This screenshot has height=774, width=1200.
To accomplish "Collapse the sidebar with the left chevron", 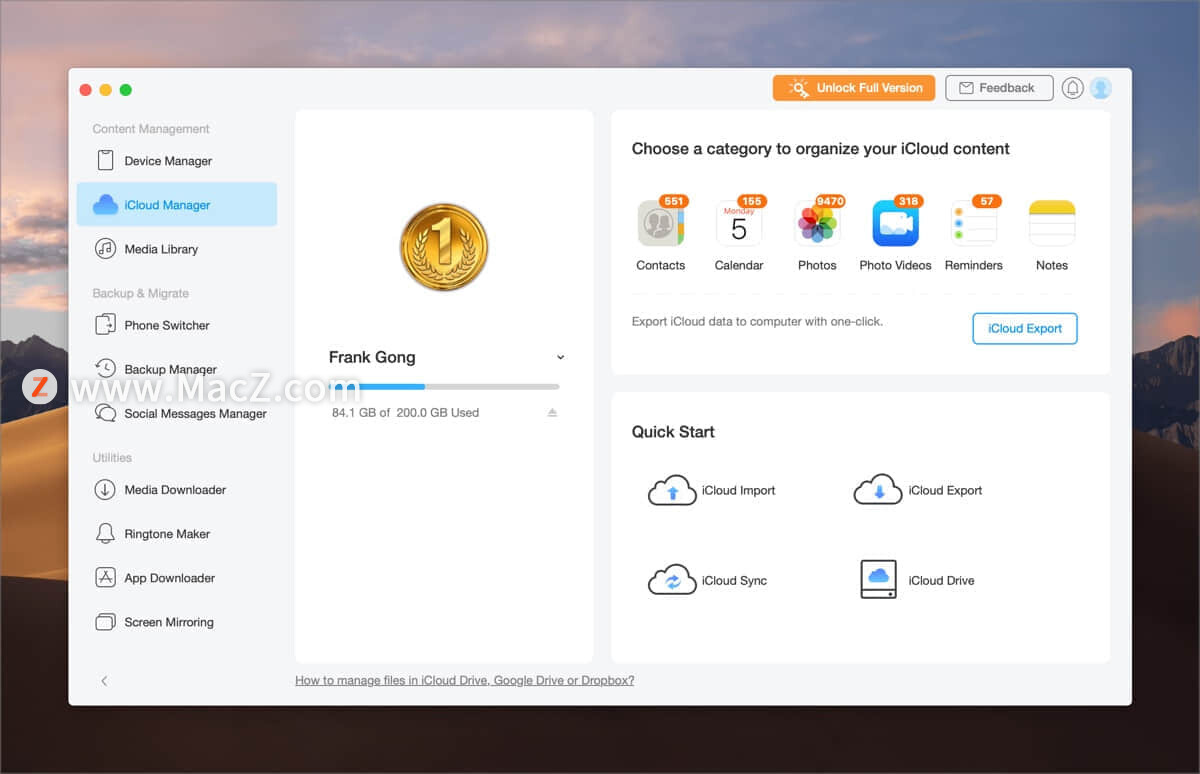I will (104, 681).
